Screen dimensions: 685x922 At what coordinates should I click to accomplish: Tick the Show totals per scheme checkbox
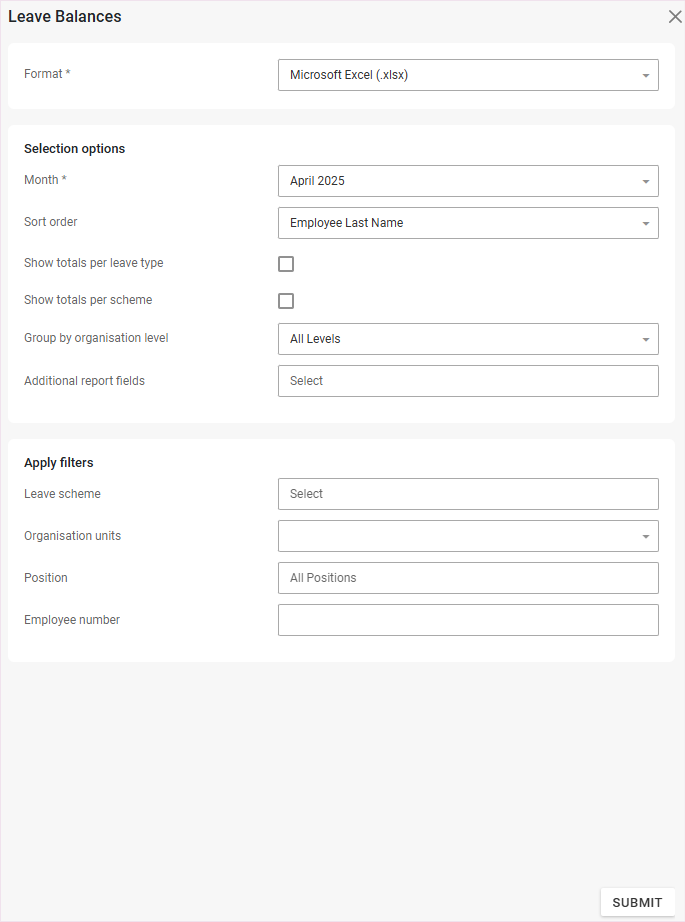point(286,301)
